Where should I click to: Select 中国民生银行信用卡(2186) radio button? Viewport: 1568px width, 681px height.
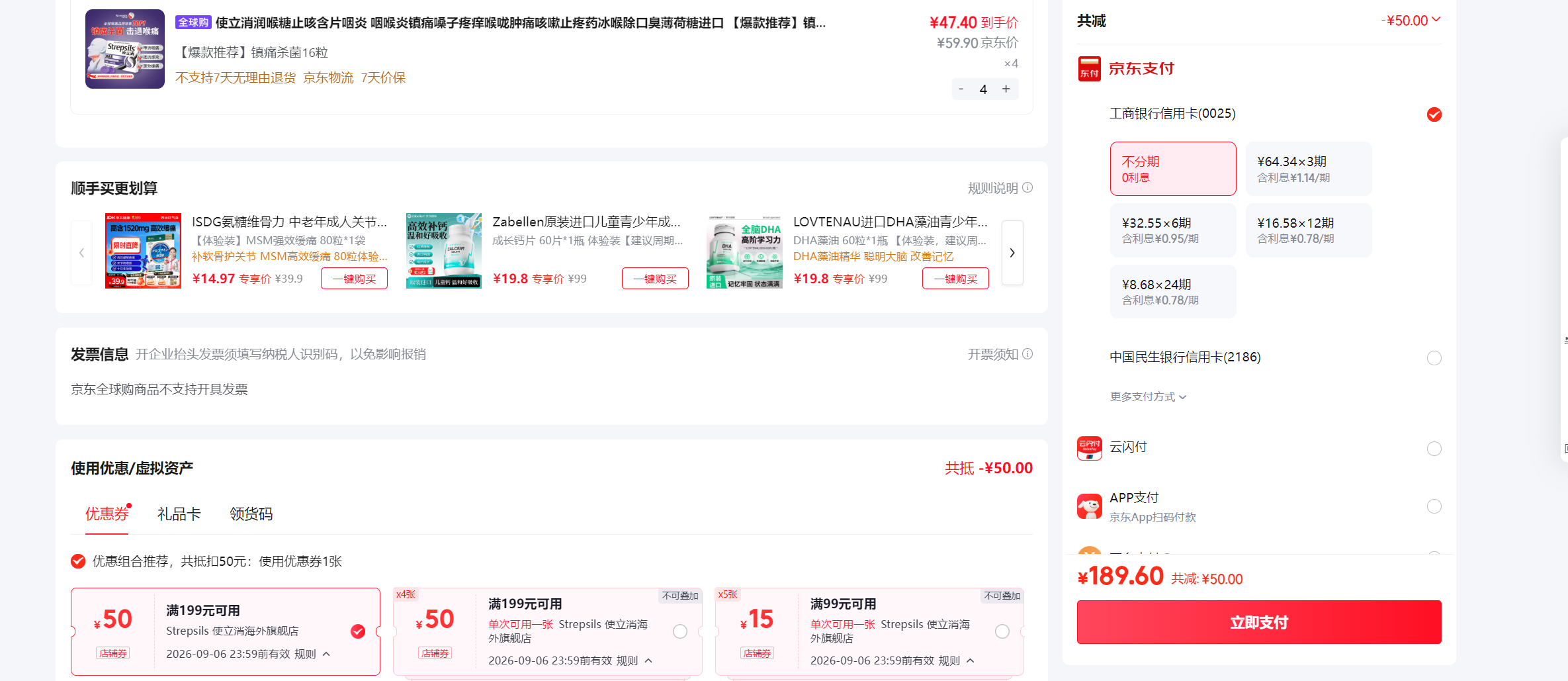1434,358
